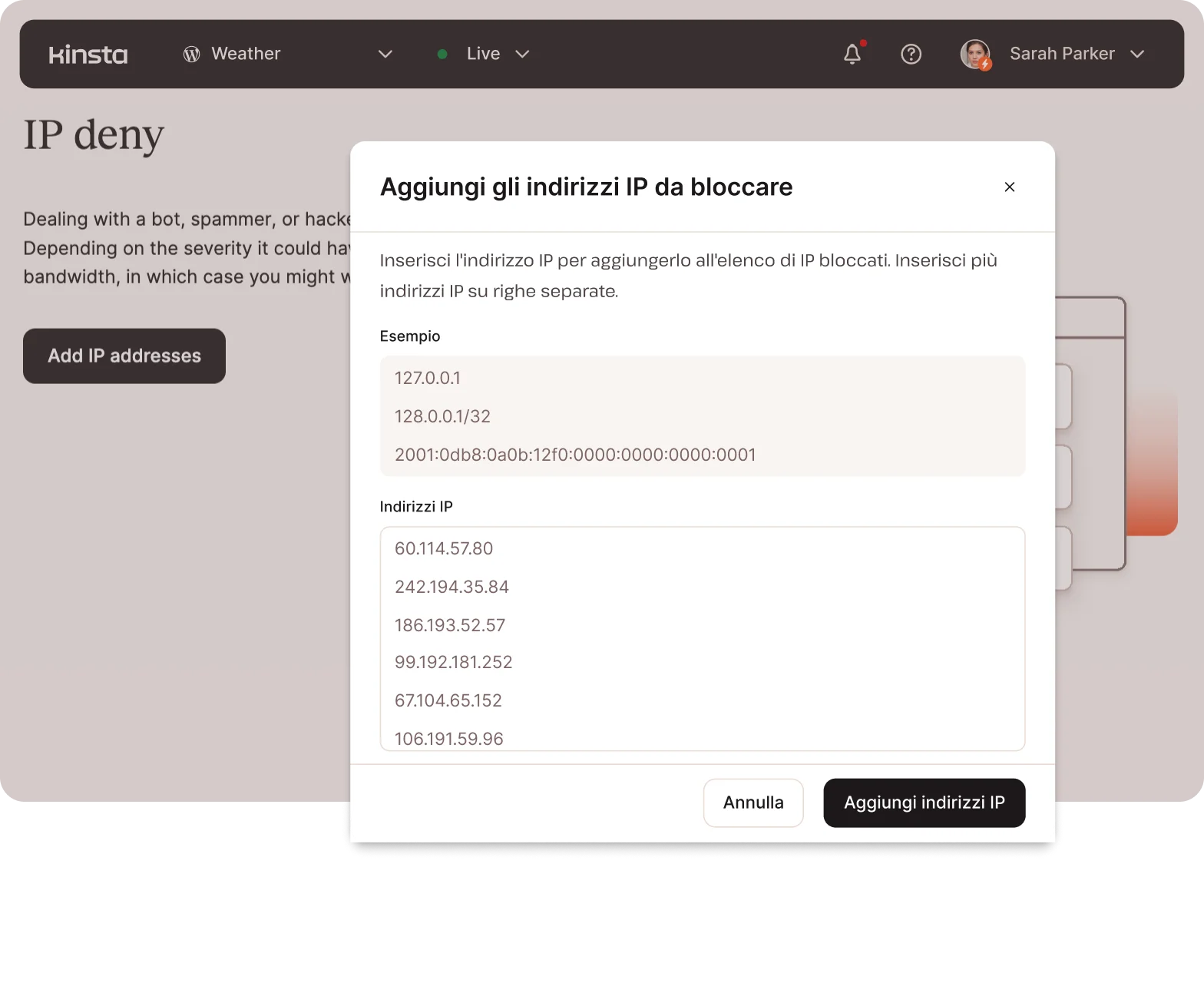
Task: Open the notifications bell
Action: click(x=852, y=54)
